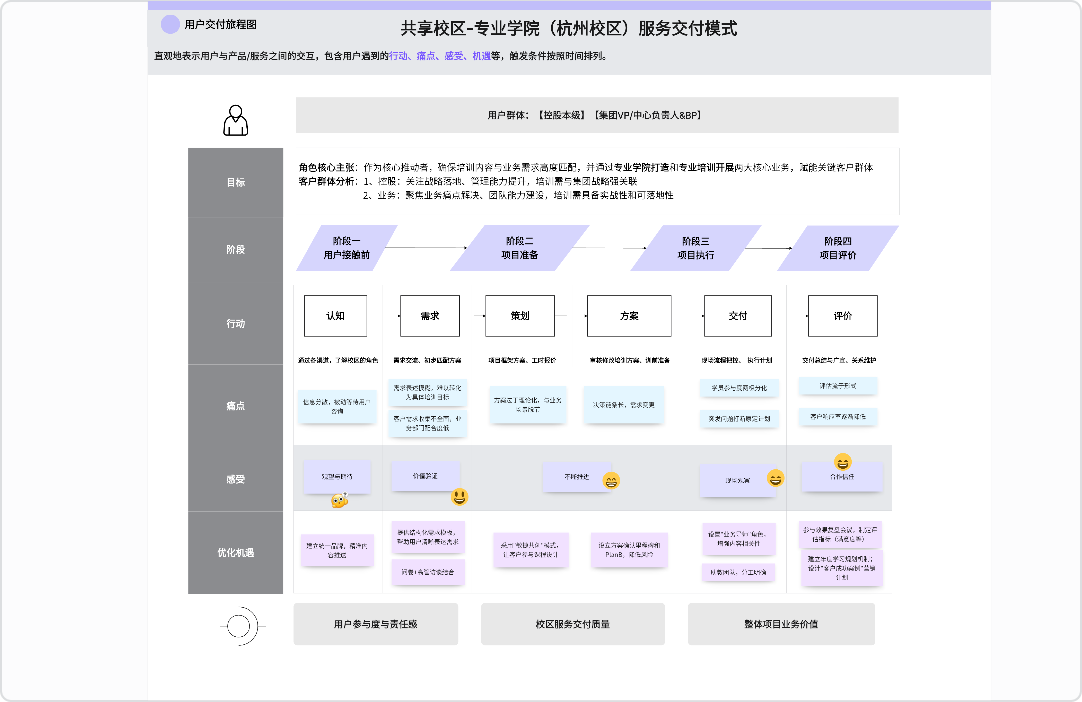Select the pink opportunity note in 策划 column
The image size is (1082, 702).
coord(531,549)
